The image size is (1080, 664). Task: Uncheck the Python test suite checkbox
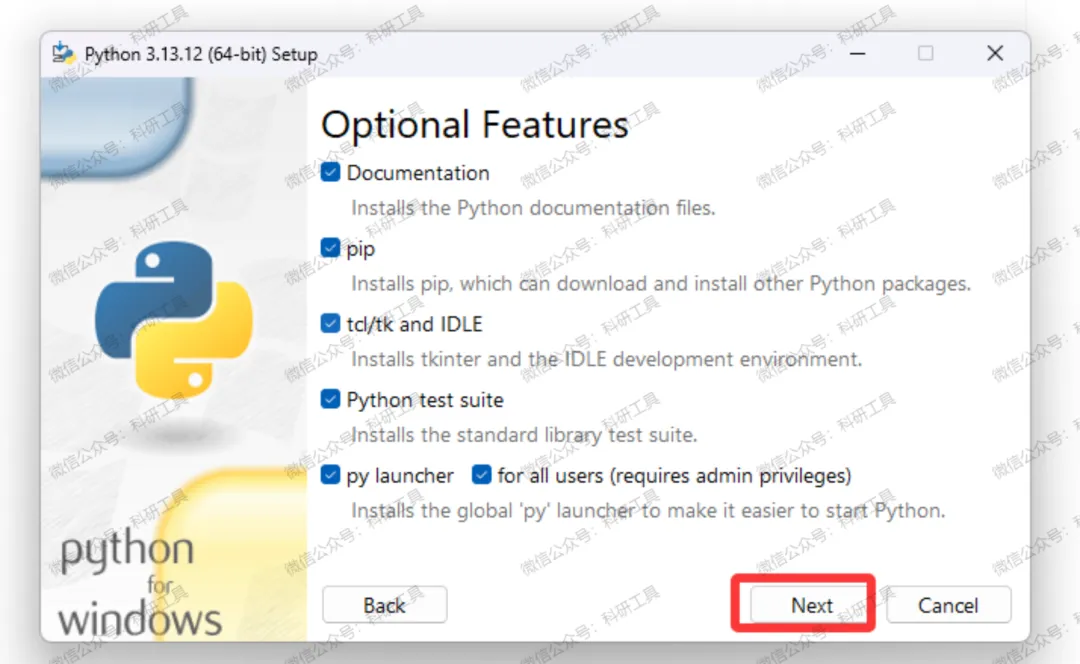point(331,400)
